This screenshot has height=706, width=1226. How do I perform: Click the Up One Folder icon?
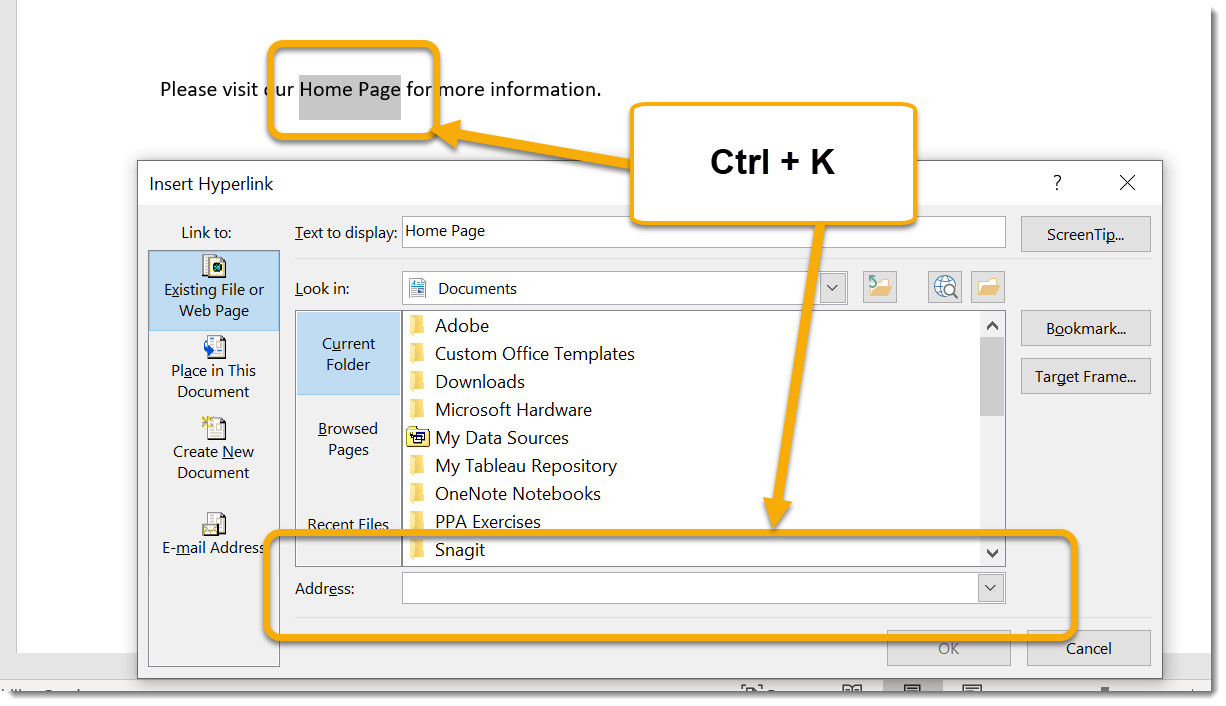click(880, 288)
